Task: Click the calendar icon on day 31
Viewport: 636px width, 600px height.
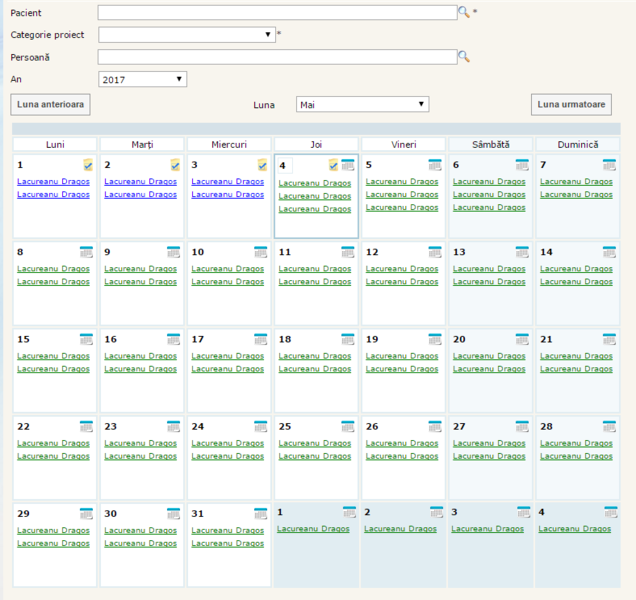Action: tap(260, 514)
